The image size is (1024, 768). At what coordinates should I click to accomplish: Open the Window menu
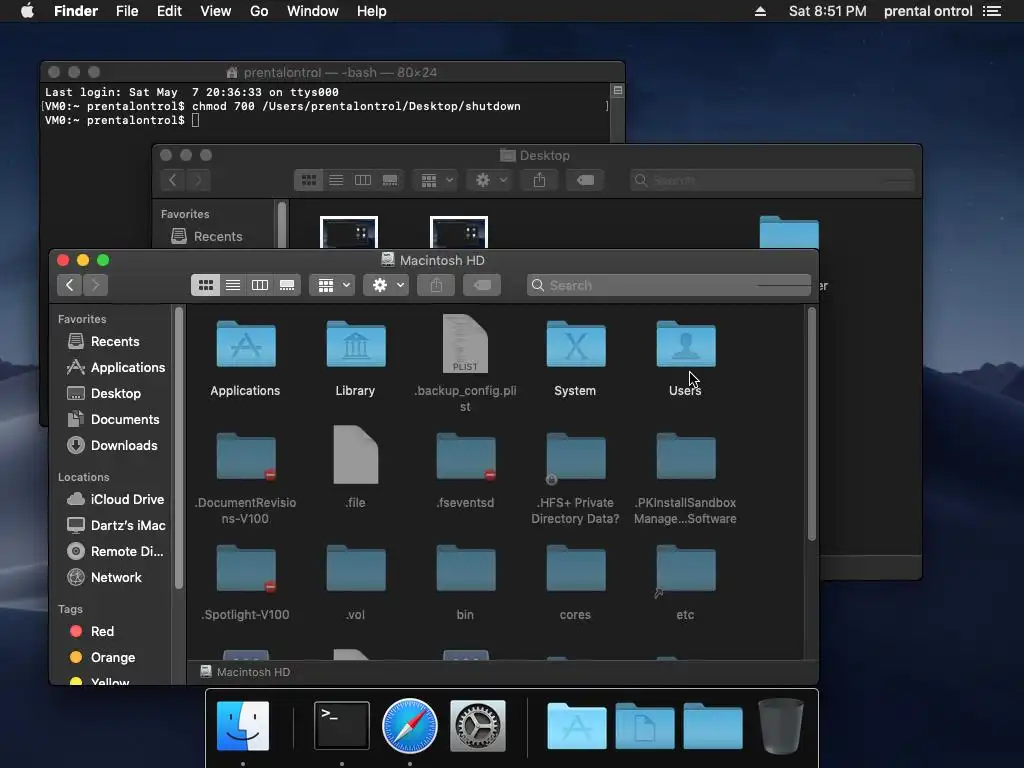313,11
